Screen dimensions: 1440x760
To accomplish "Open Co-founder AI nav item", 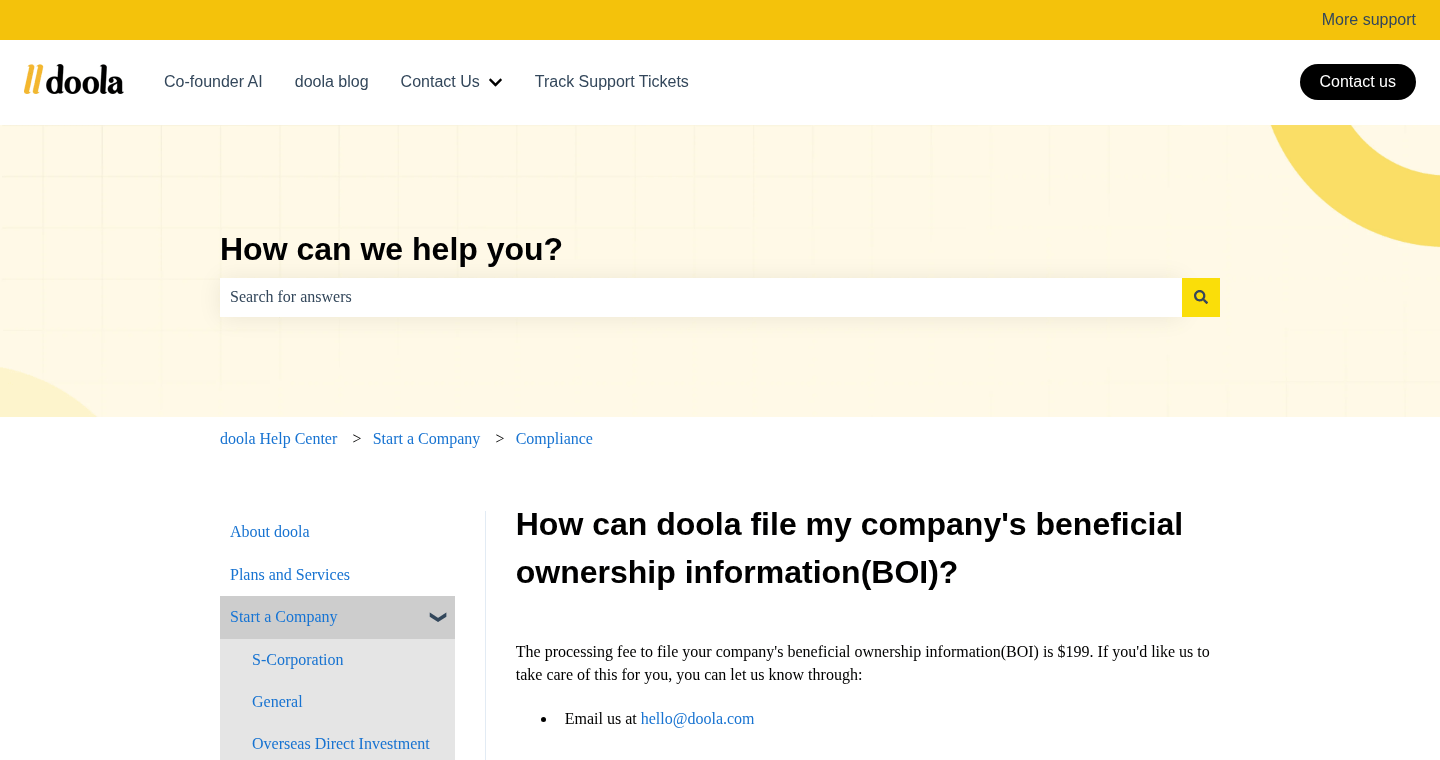I will point(213,82).
